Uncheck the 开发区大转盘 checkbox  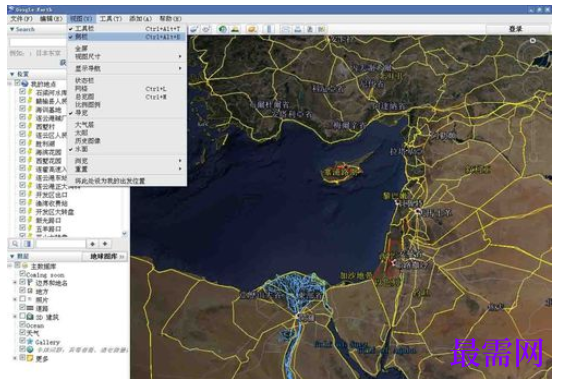(23, 211)
